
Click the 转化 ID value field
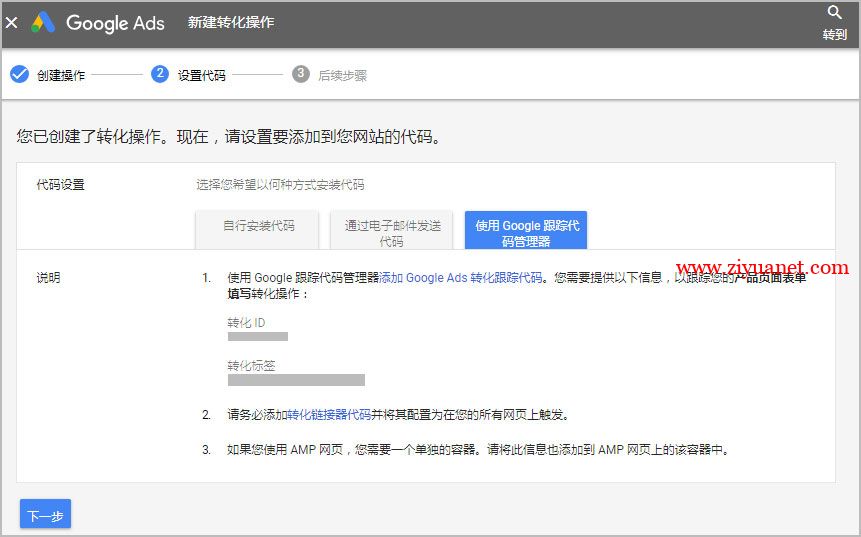tap(258, 337)
